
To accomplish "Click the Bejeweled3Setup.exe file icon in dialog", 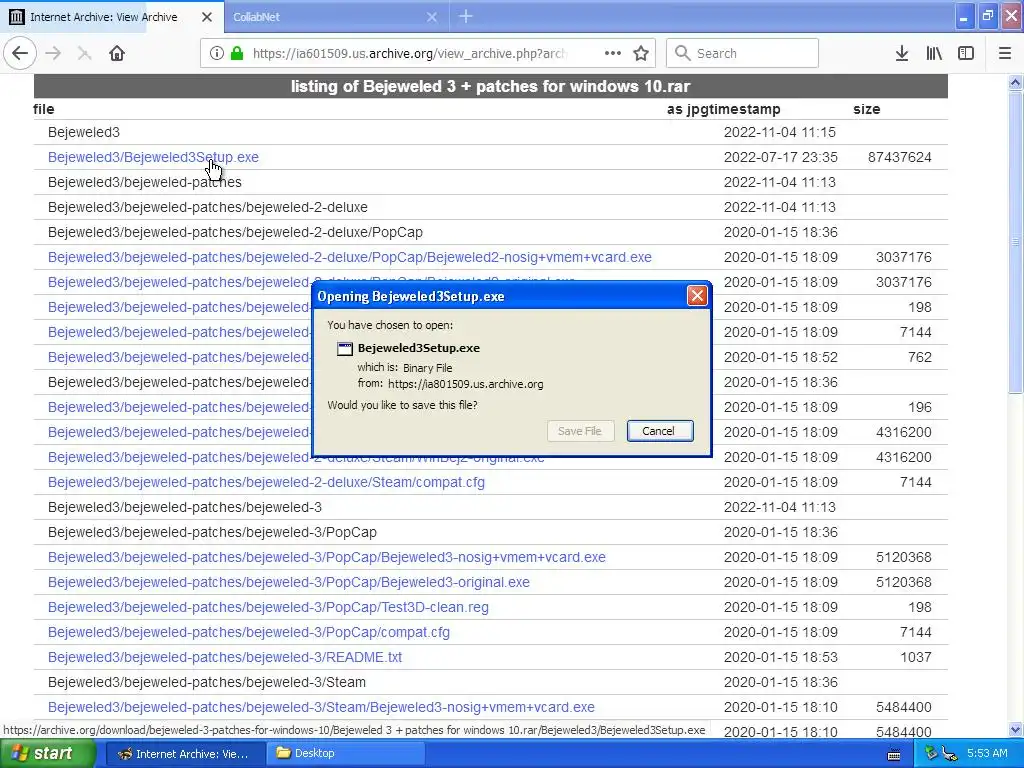I will [x=344, y=348].
